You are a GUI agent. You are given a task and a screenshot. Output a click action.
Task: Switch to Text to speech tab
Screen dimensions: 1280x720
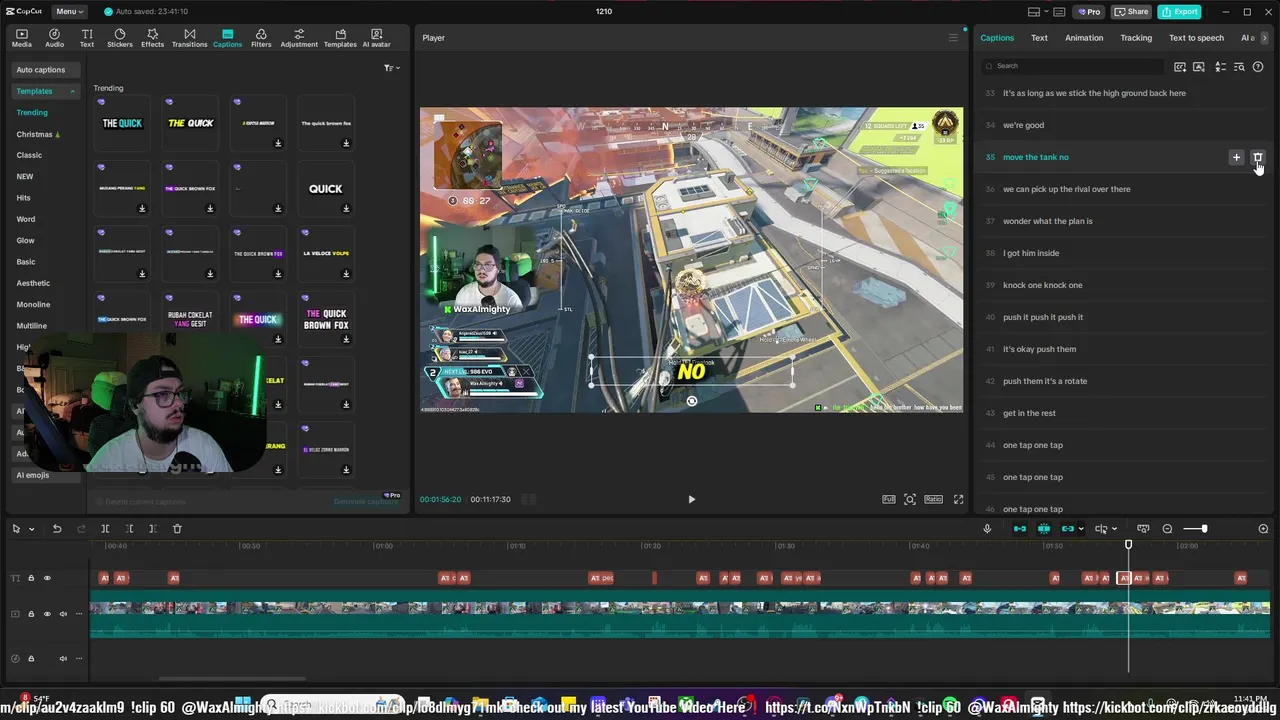click(1196, 38)
